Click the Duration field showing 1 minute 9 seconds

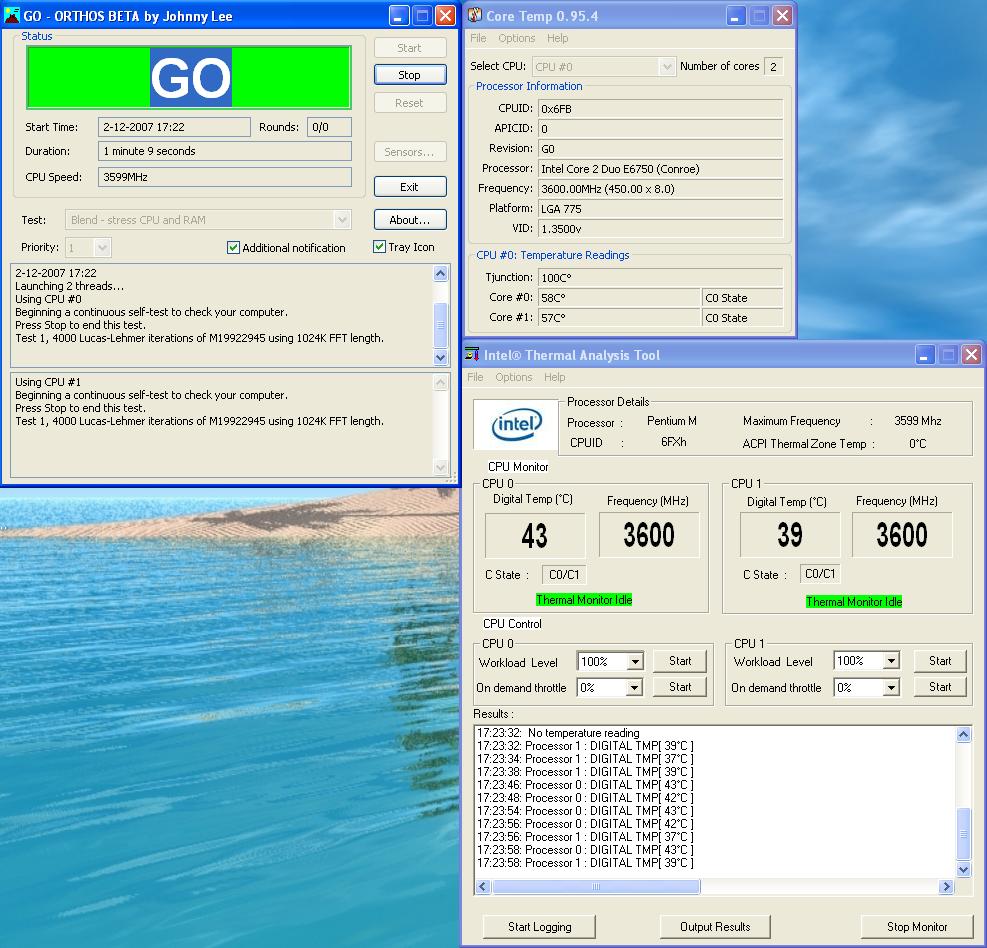point(225,151)
